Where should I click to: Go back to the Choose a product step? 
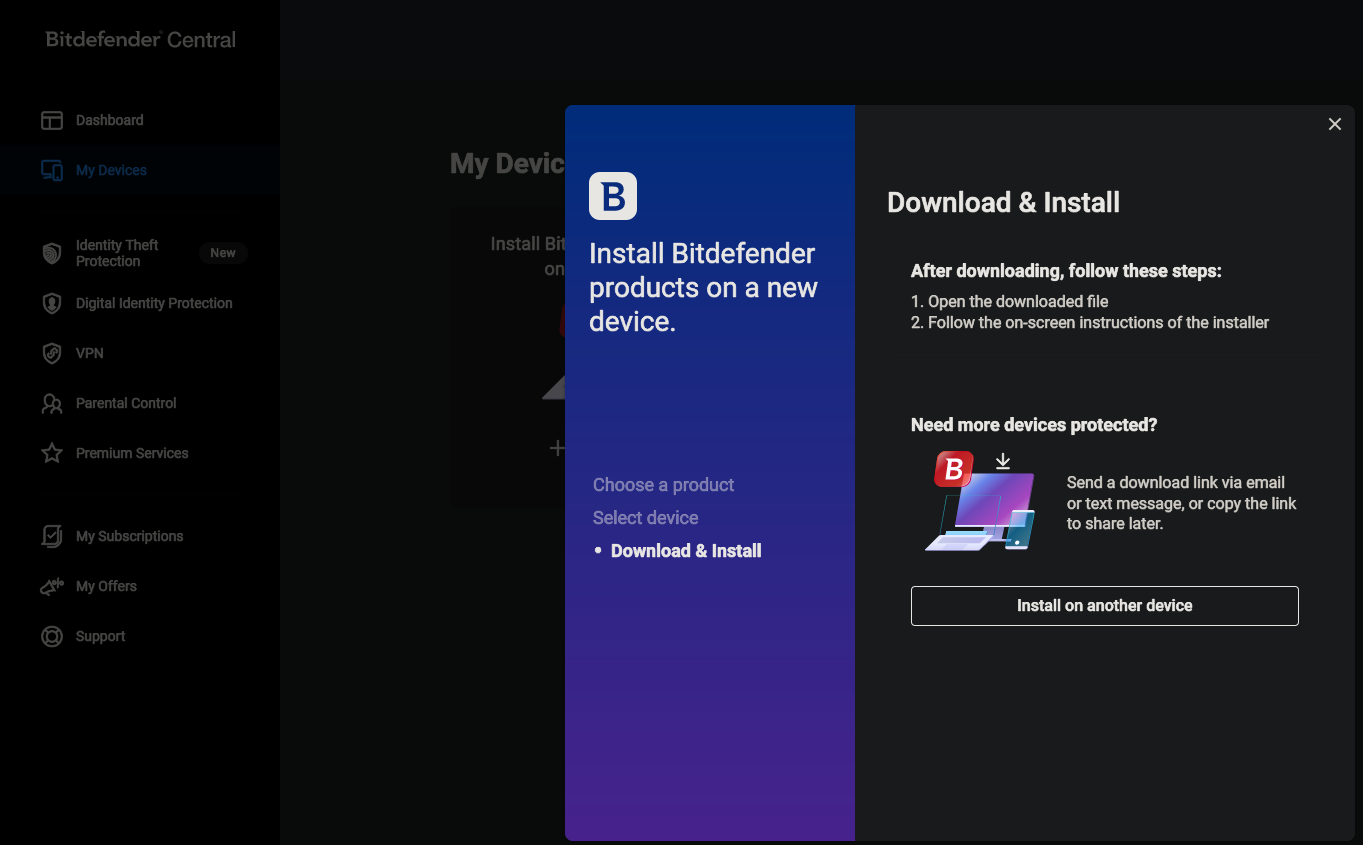tap(663, 485)
